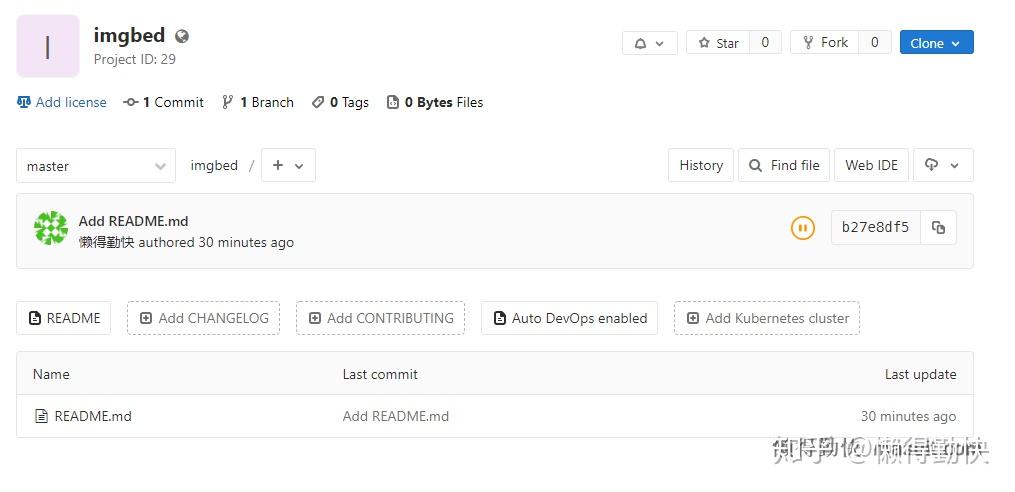The height and width of the screenshot is (492, 1015).
Task: Open the 0 Tags link
Action: click(340, 102)
